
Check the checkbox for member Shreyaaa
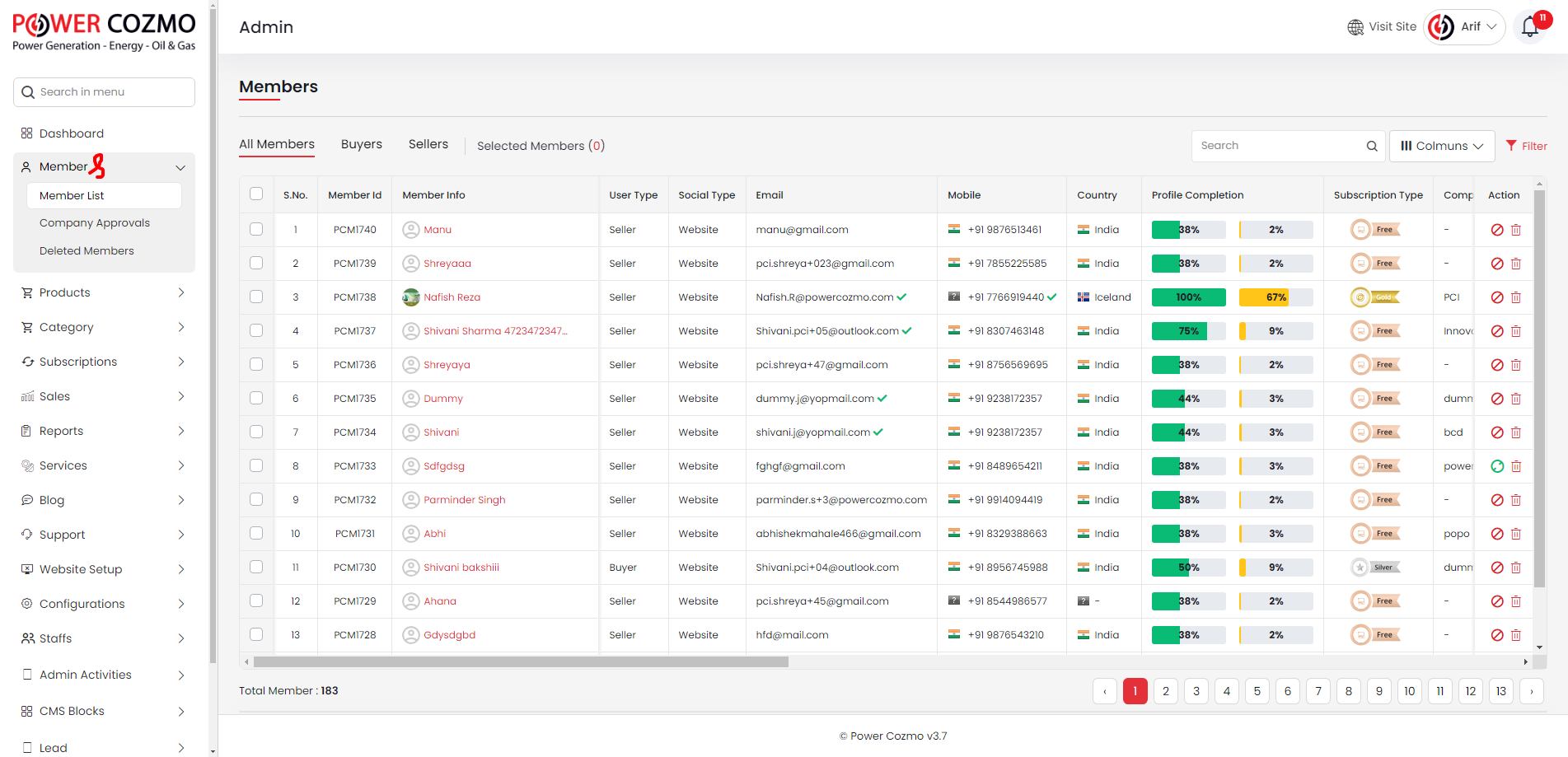pos(256,264)
